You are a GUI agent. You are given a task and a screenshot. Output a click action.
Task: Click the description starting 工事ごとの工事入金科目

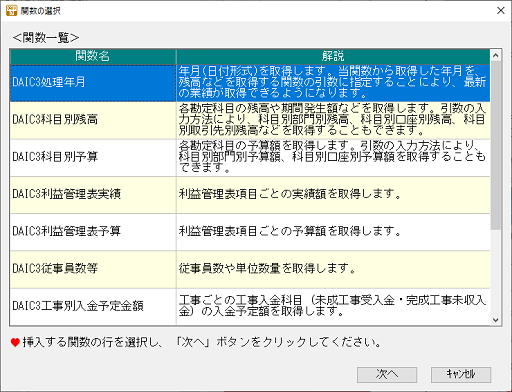[333, 307]
